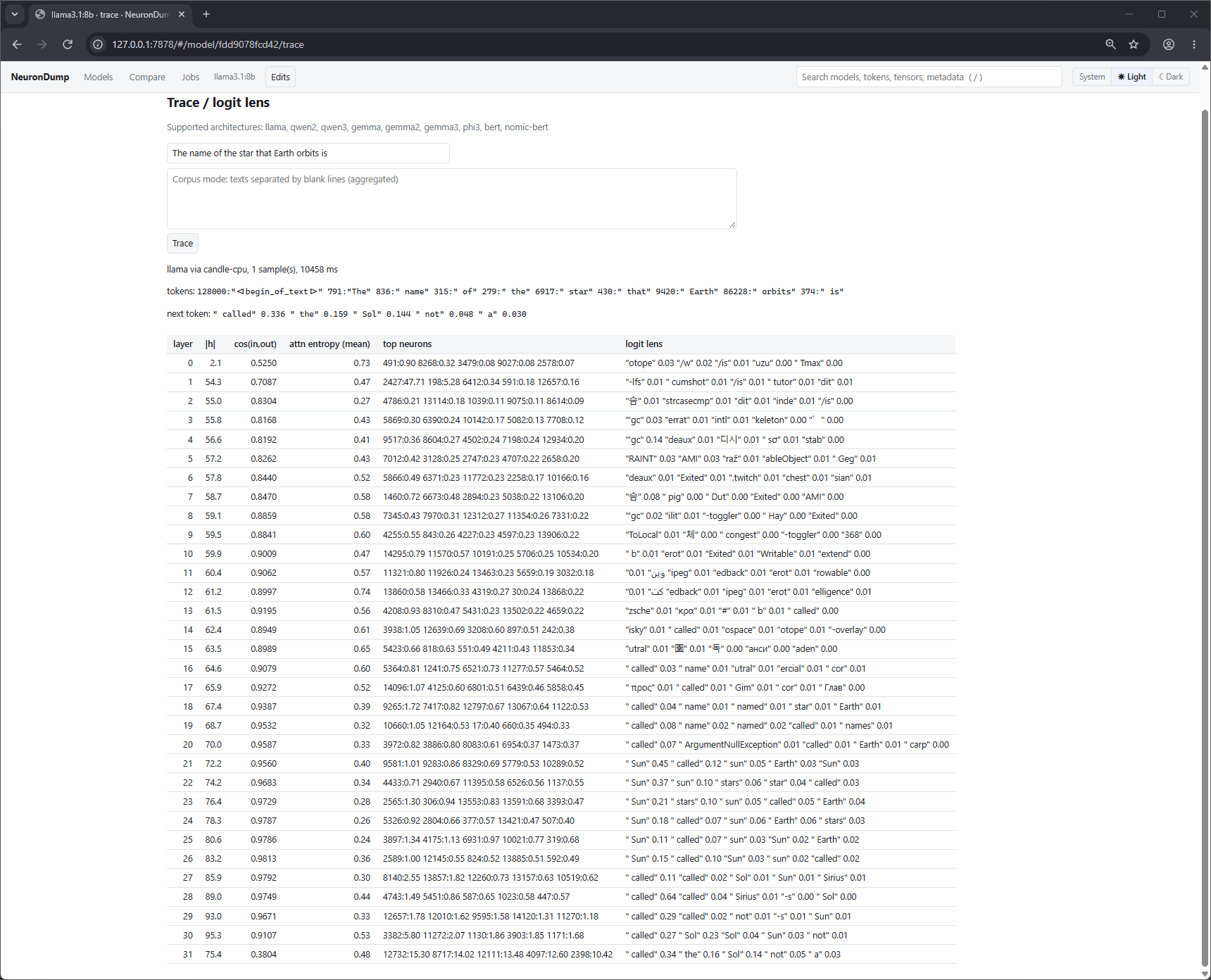
Task: Click into the Corpus mode textarea
Action: [x=451, y=199]
